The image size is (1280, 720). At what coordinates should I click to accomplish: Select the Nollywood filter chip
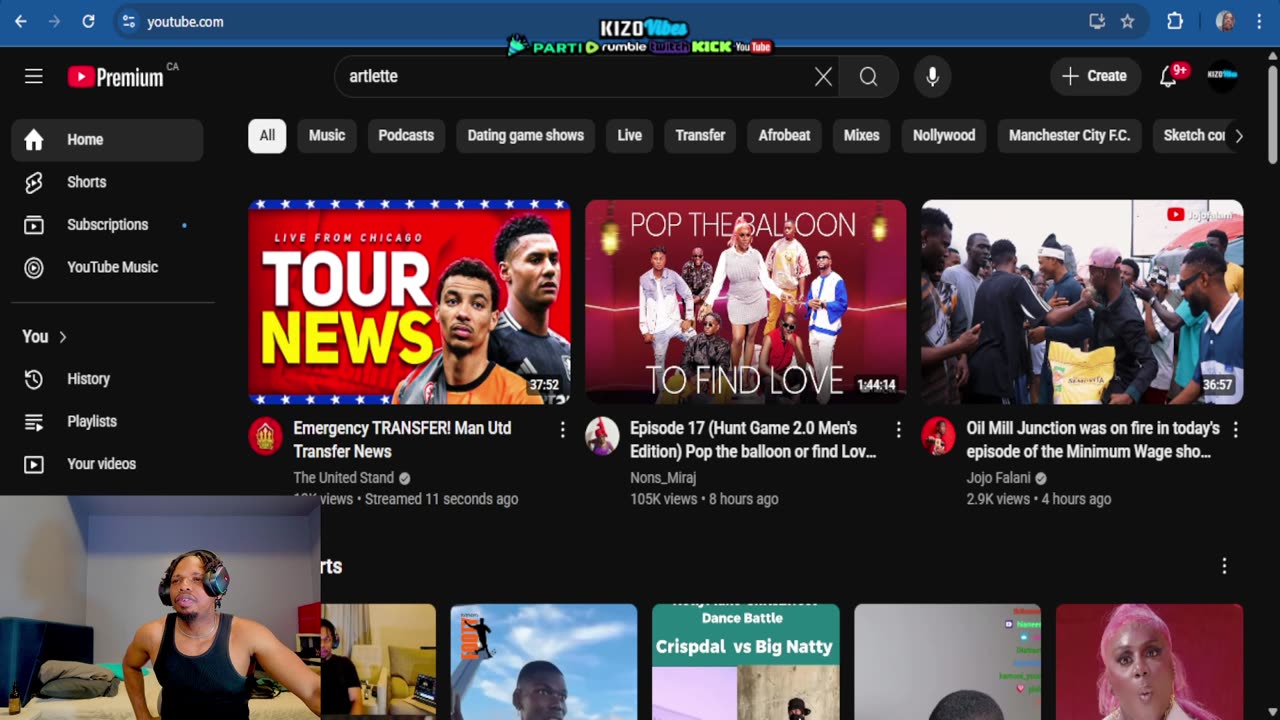944,136
